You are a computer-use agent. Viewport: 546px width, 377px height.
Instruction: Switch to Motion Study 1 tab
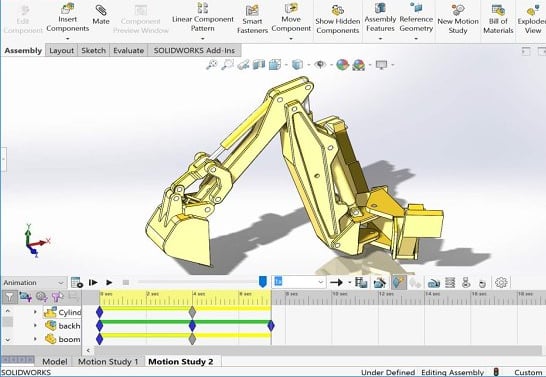point(108,362)
